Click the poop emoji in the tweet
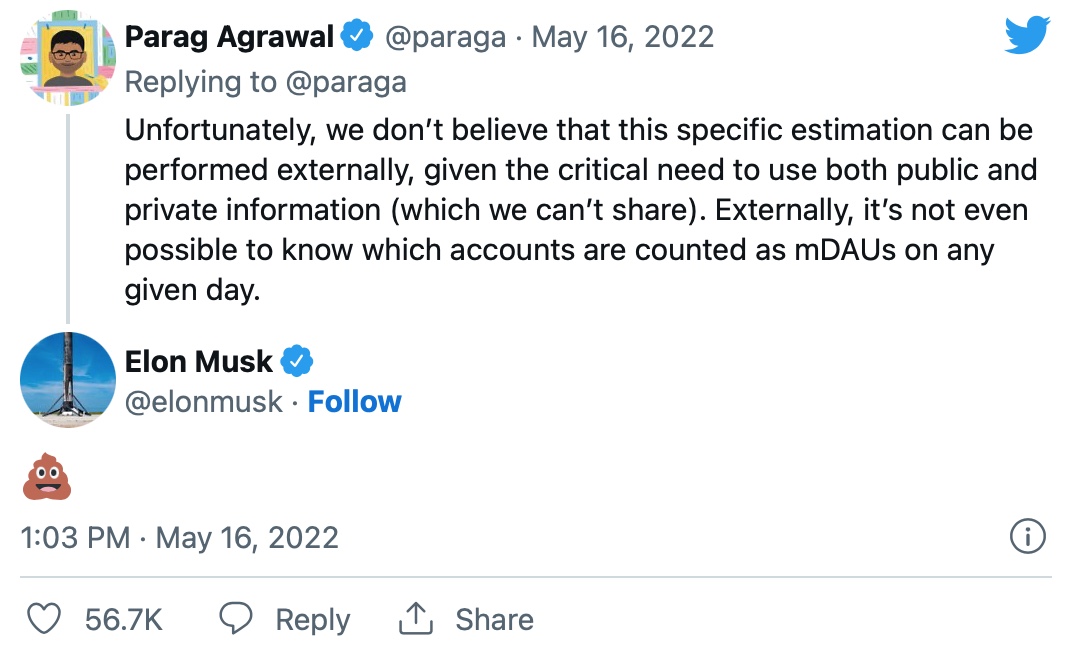 tap(47, 476)
